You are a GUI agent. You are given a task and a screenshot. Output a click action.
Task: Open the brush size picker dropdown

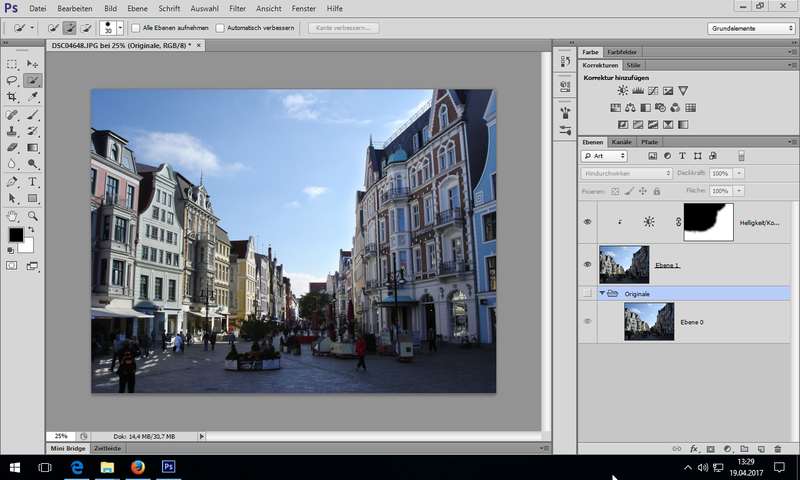(121, 28)
